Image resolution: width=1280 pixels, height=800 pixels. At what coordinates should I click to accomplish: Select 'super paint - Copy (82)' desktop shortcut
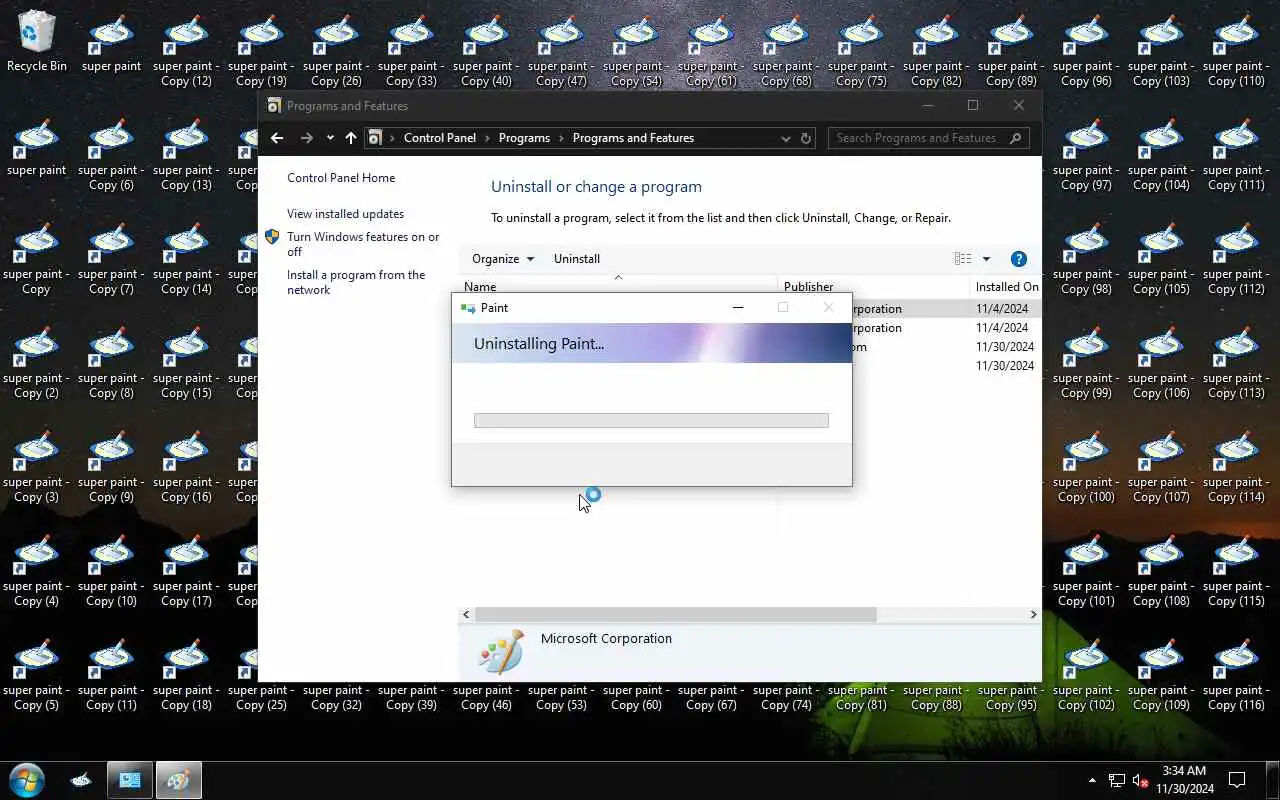coord(936,50)
